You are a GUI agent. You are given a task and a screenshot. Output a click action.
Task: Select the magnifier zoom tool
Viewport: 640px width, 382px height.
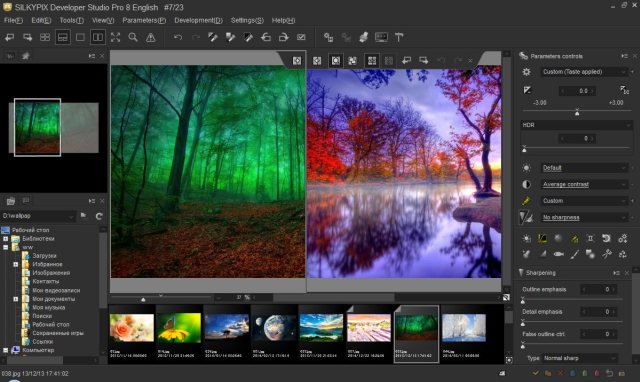point(133,37)
